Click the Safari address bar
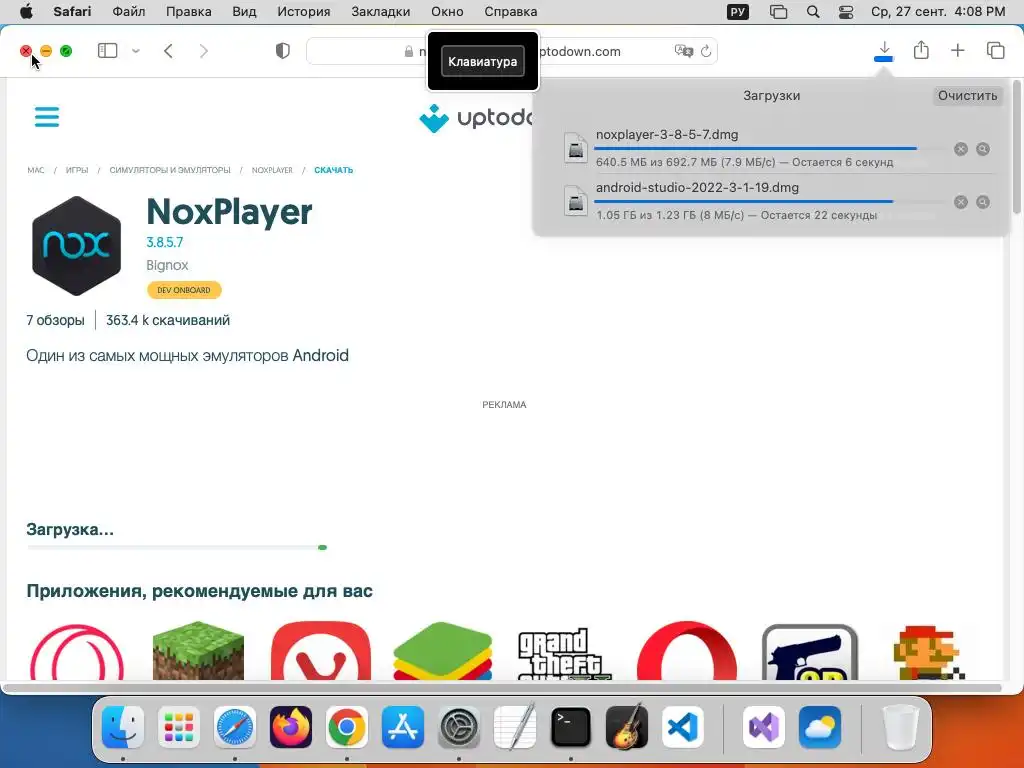 tap(511, 51)
